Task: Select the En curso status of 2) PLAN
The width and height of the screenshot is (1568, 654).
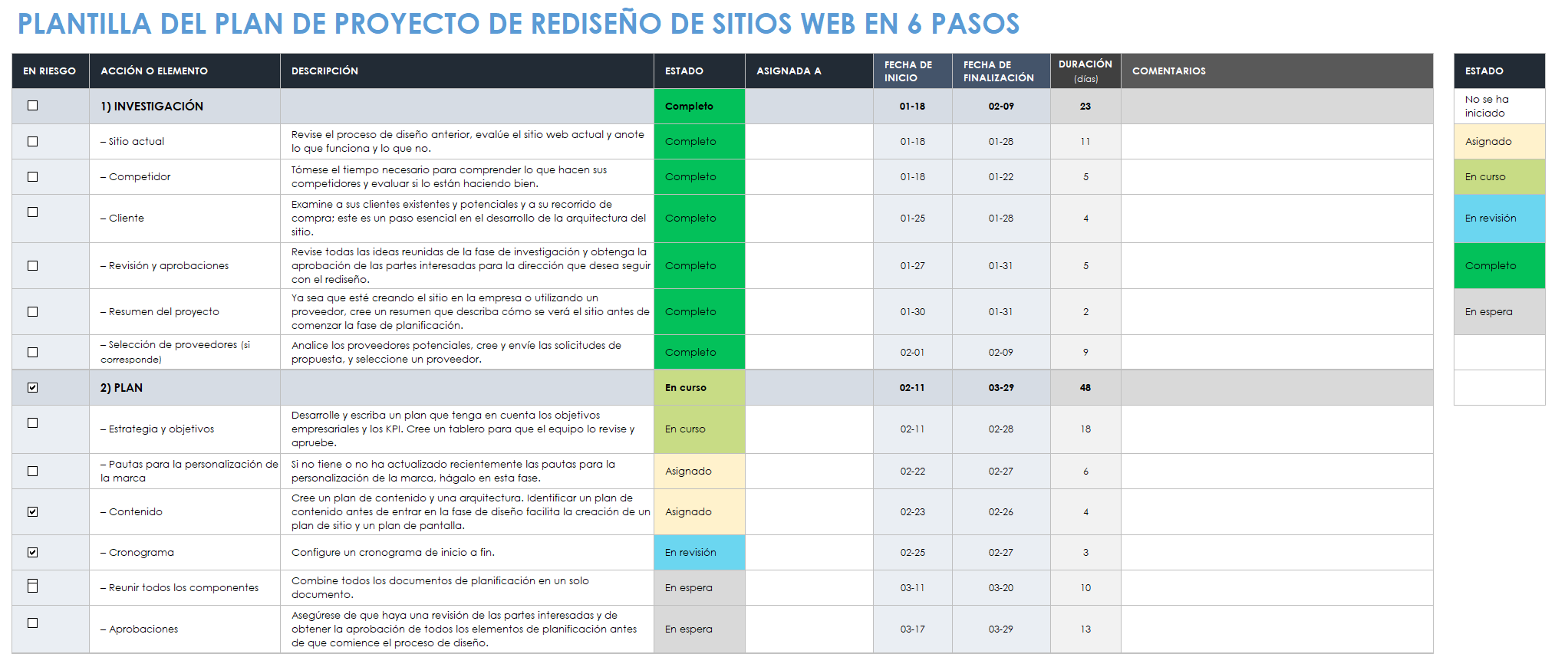Action: click(x=700, y=387)
